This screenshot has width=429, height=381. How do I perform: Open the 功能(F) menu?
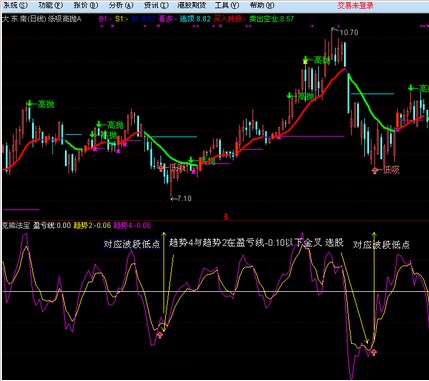point(51,5)
